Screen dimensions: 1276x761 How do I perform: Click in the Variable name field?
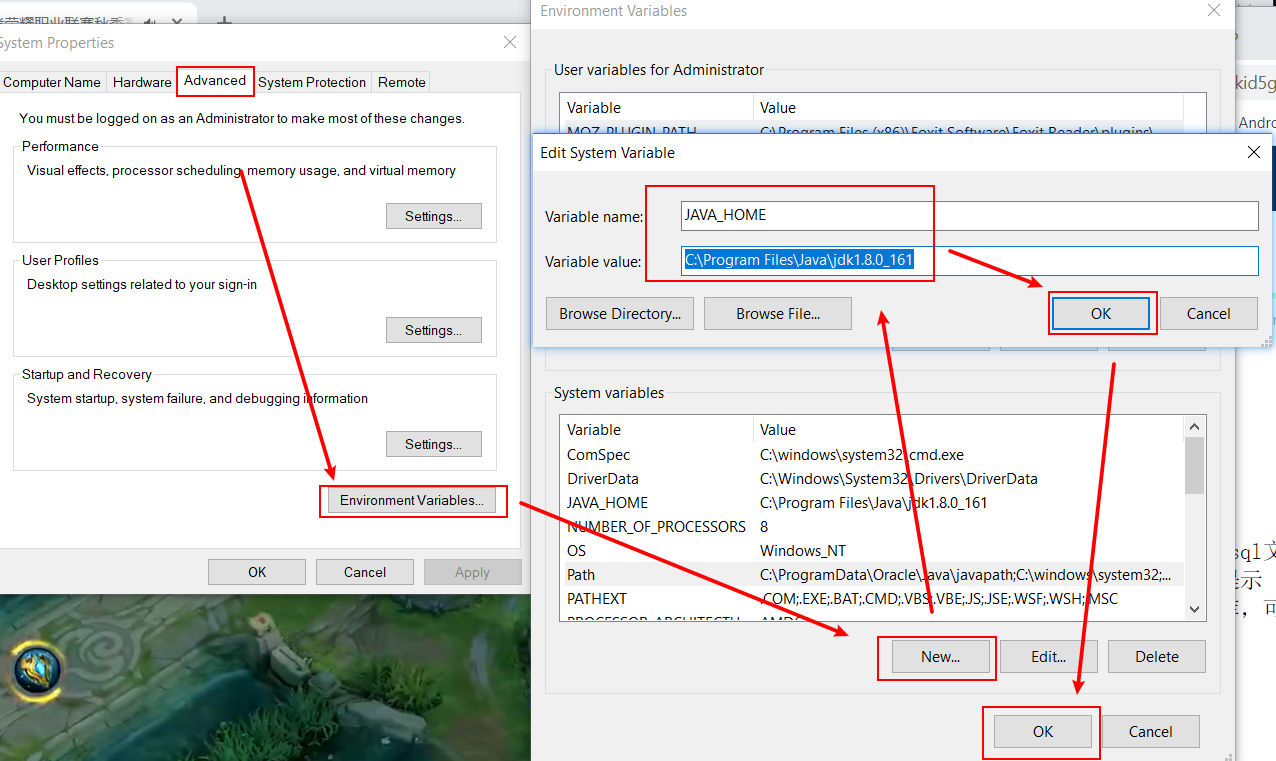pyautogui.click(x=968, y=215)
